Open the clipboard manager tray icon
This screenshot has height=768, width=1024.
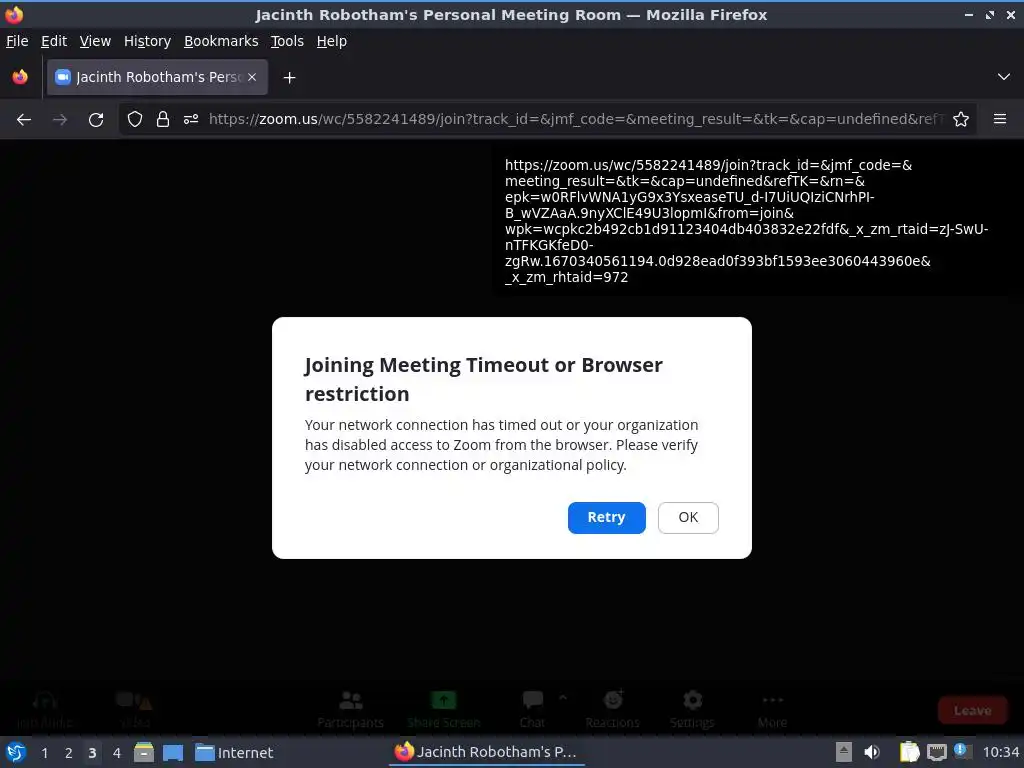(909, 752)
